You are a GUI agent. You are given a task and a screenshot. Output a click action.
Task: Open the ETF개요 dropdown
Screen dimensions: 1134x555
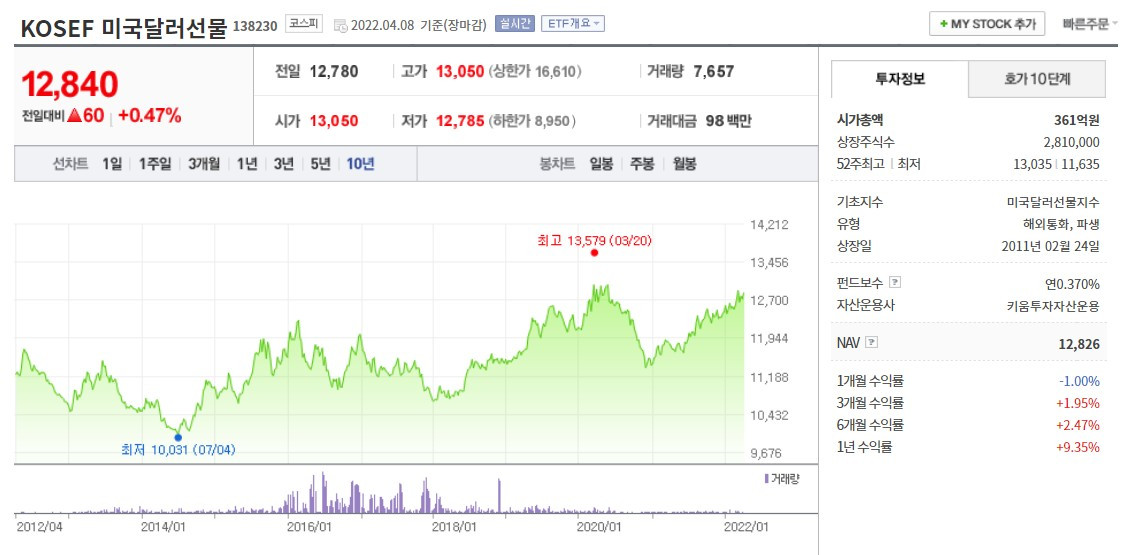pyautogui.click(x=573, y=24)
